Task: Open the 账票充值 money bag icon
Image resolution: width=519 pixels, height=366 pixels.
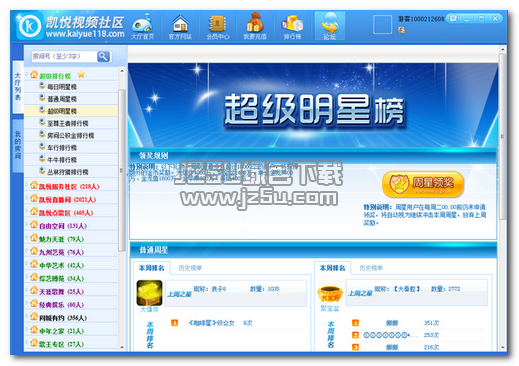Action: click(255, 26)
